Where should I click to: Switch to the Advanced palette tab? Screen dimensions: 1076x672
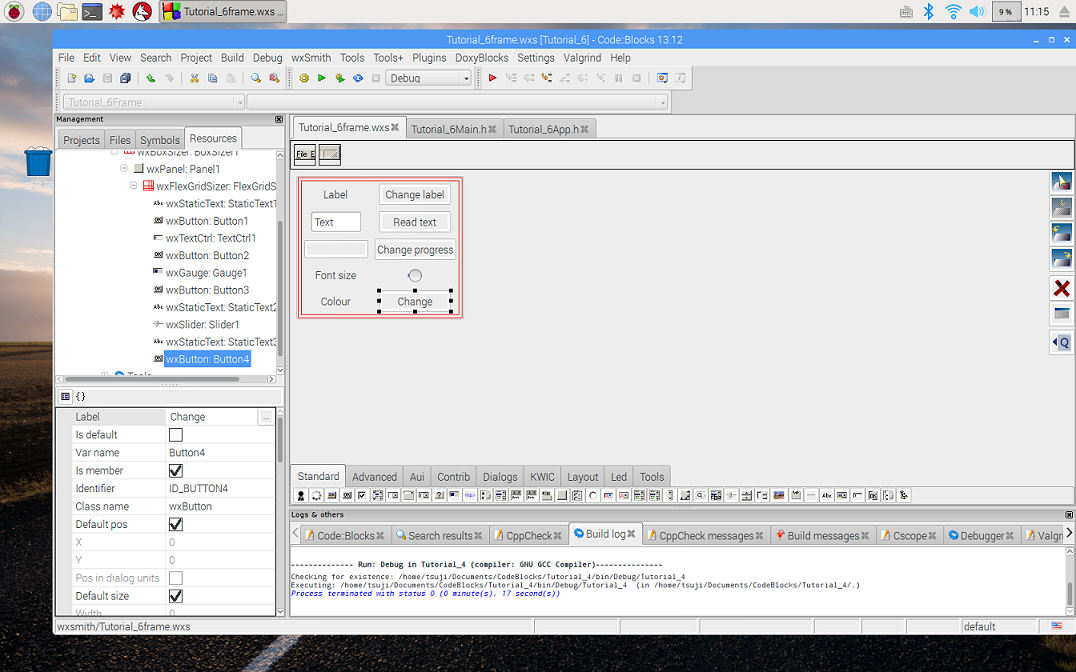(x=374, y=476)
